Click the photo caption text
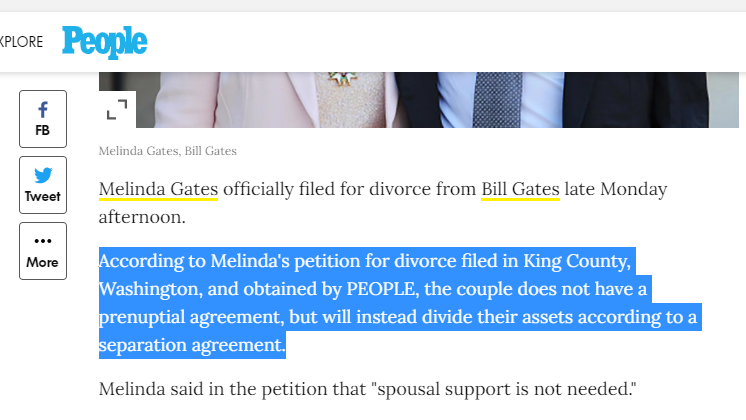The image size is (746, 420). [x=167, y=151]
